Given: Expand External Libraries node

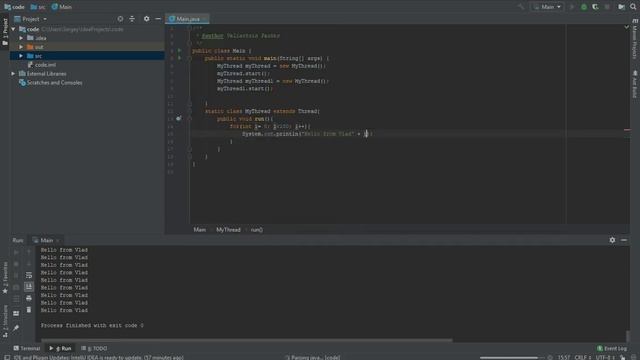Looking at the screenshot, I should click(13, 74).
